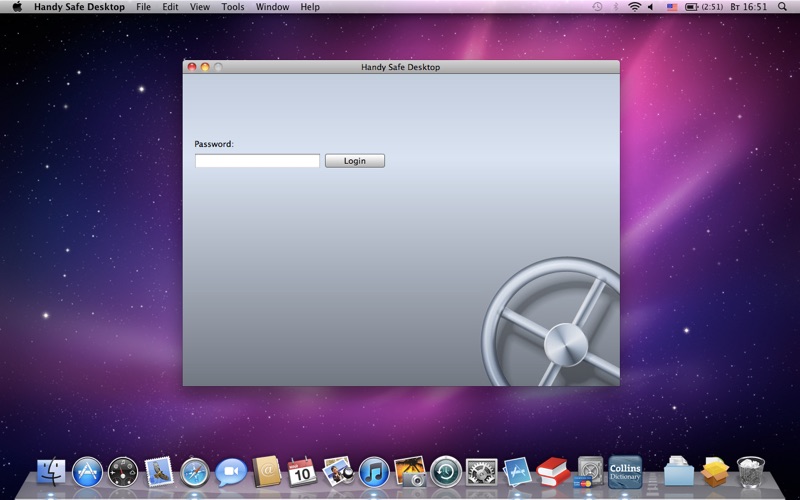Screen dimensions: 800x500
Task: Open App Store from the Dock
Action: pyautogui.click(x=87, y=472)
